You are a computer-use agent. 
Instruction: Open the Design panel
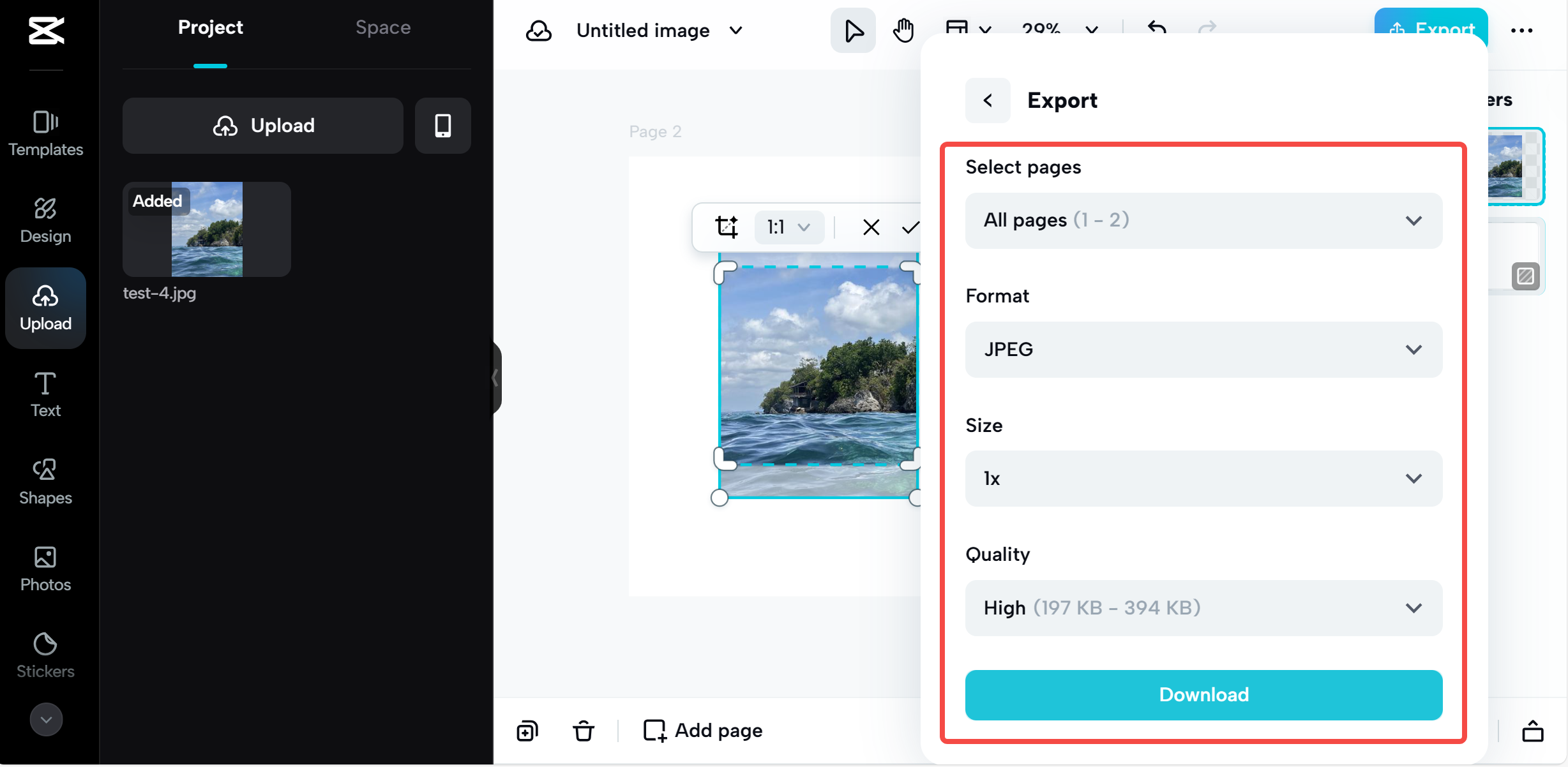(x=45, y=220)
